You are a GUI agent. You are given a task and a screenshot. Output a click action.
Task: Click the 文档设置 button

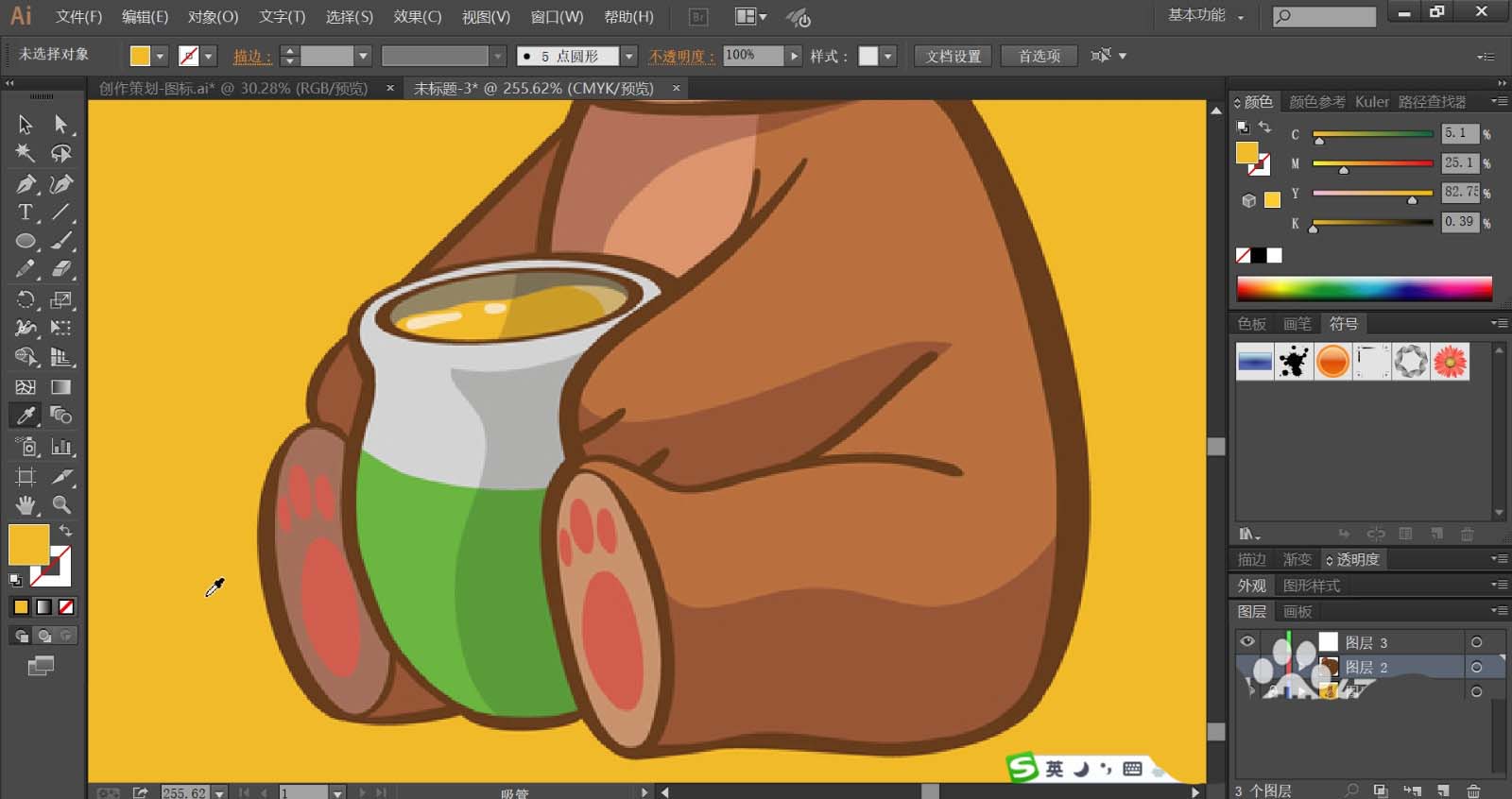click(x=954, y=56)
